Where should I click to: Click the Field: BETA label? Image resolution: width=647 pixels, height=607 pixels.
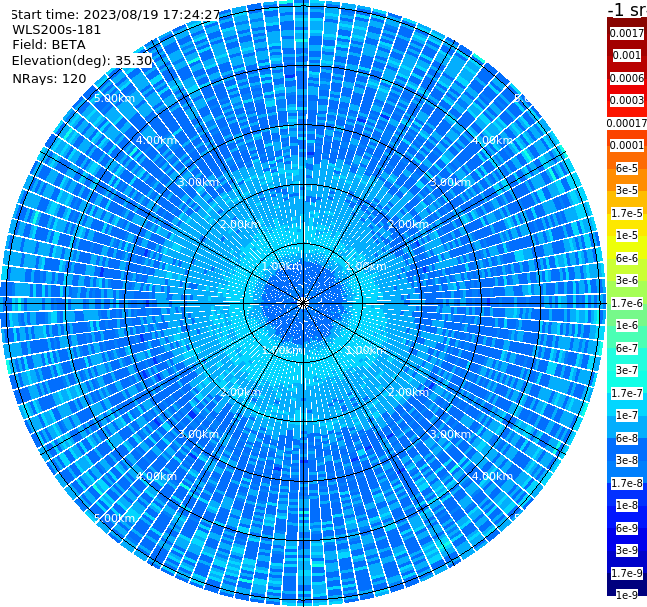click(x=49, y=45)
